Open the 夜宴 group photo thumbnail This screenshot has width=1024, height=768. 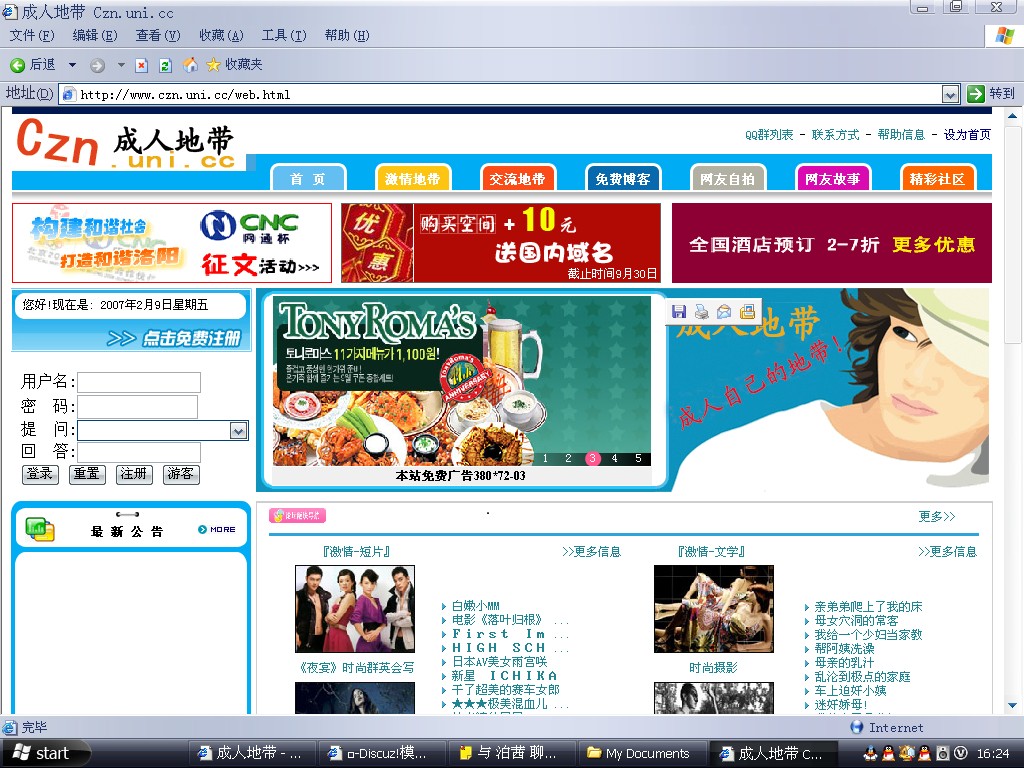[x=355, y=609]
